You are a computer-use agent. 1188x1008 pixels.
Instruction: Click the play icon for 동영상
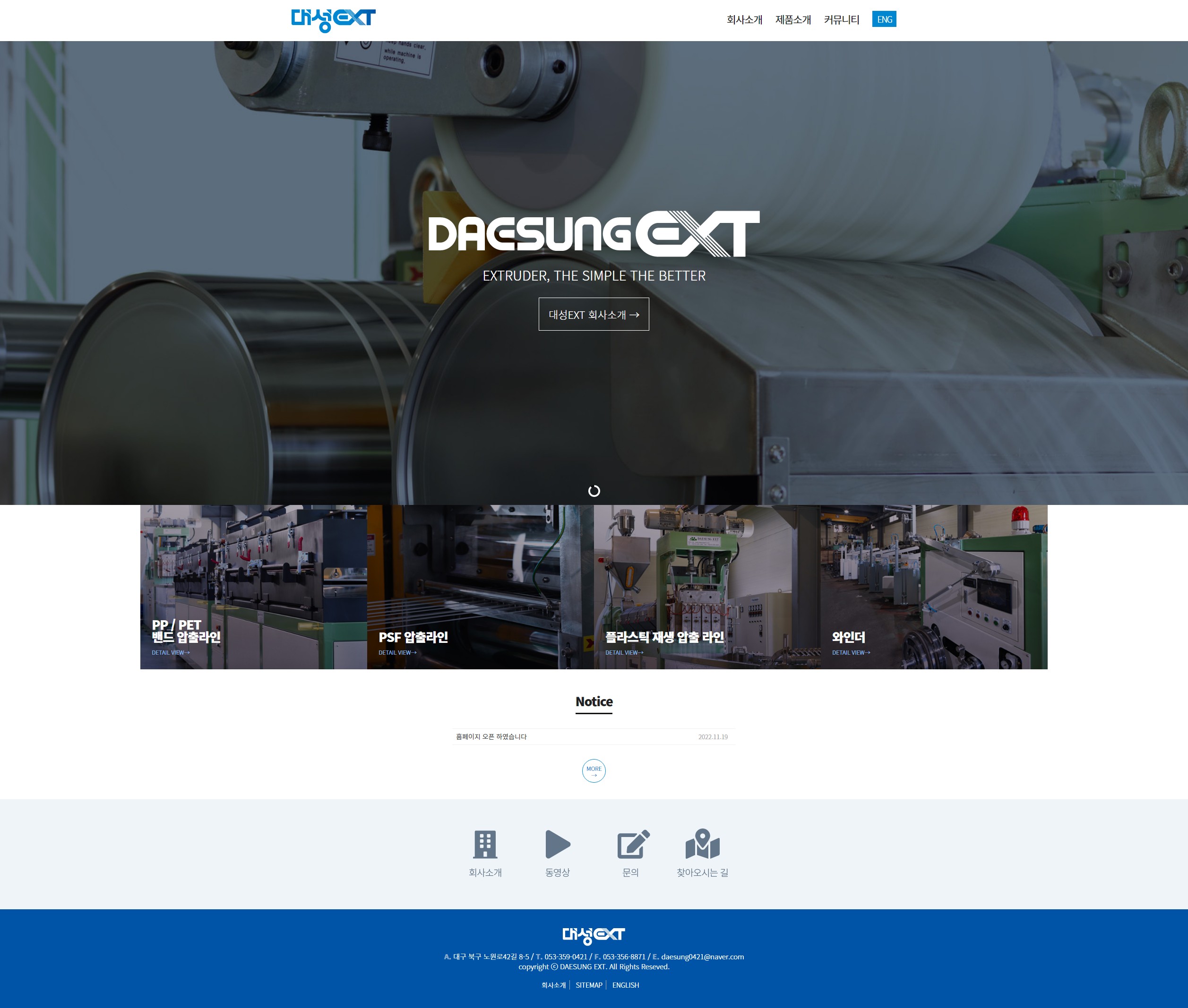(558, 844)
